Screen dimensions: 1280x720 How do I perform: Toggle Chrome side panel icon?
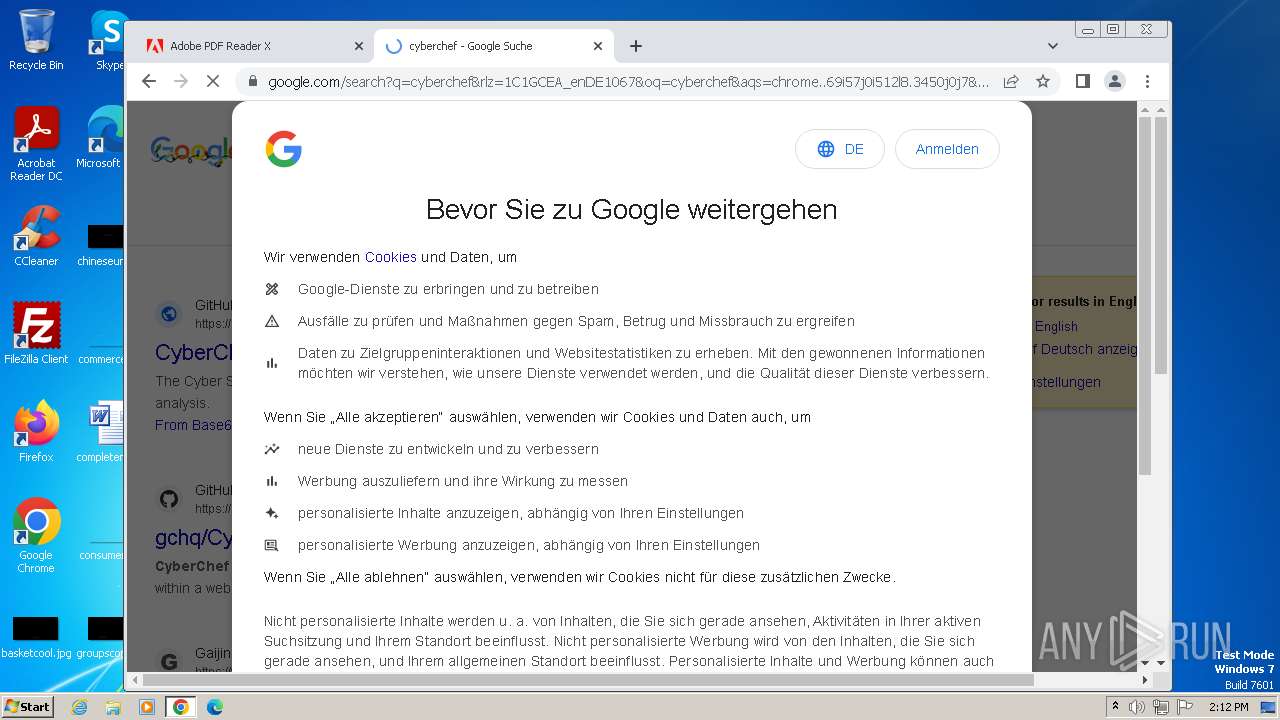[x=1082, y=81]
